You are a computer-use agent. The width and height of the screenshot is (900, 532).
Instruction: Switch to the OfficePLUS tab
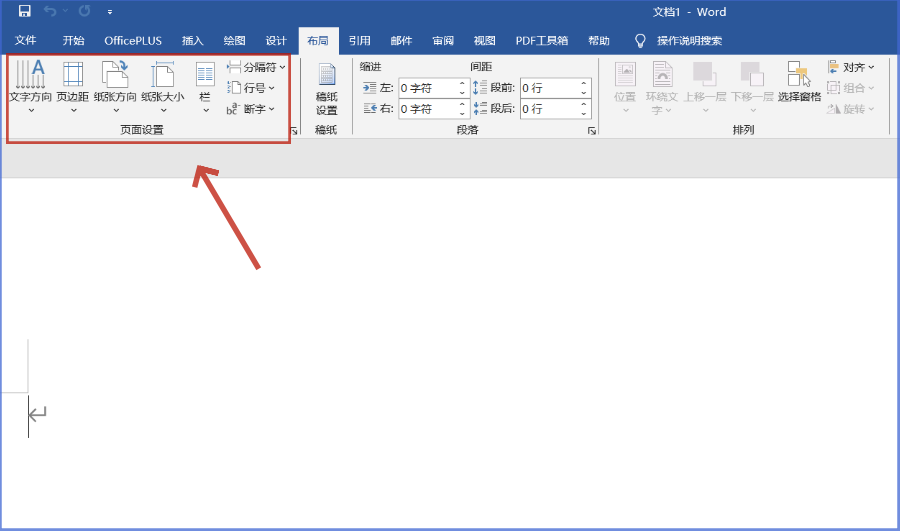click(133, 41)
